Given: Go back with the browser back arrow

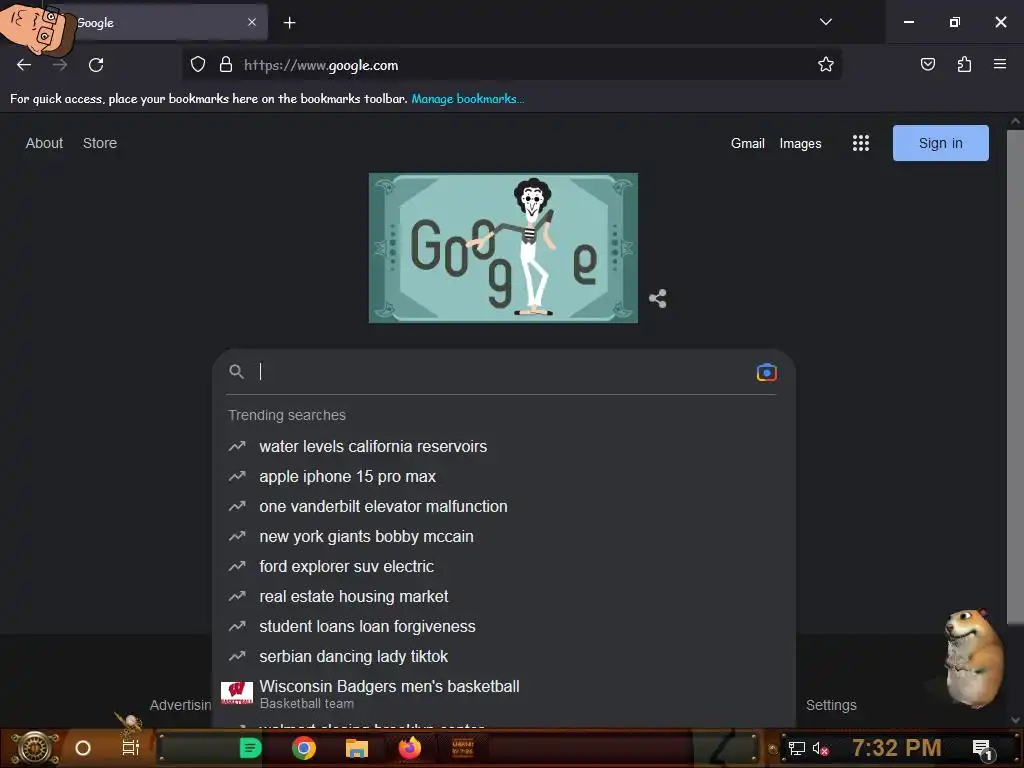Looking at the screenshot, I should pyautogui.click(x=24, y=65).
